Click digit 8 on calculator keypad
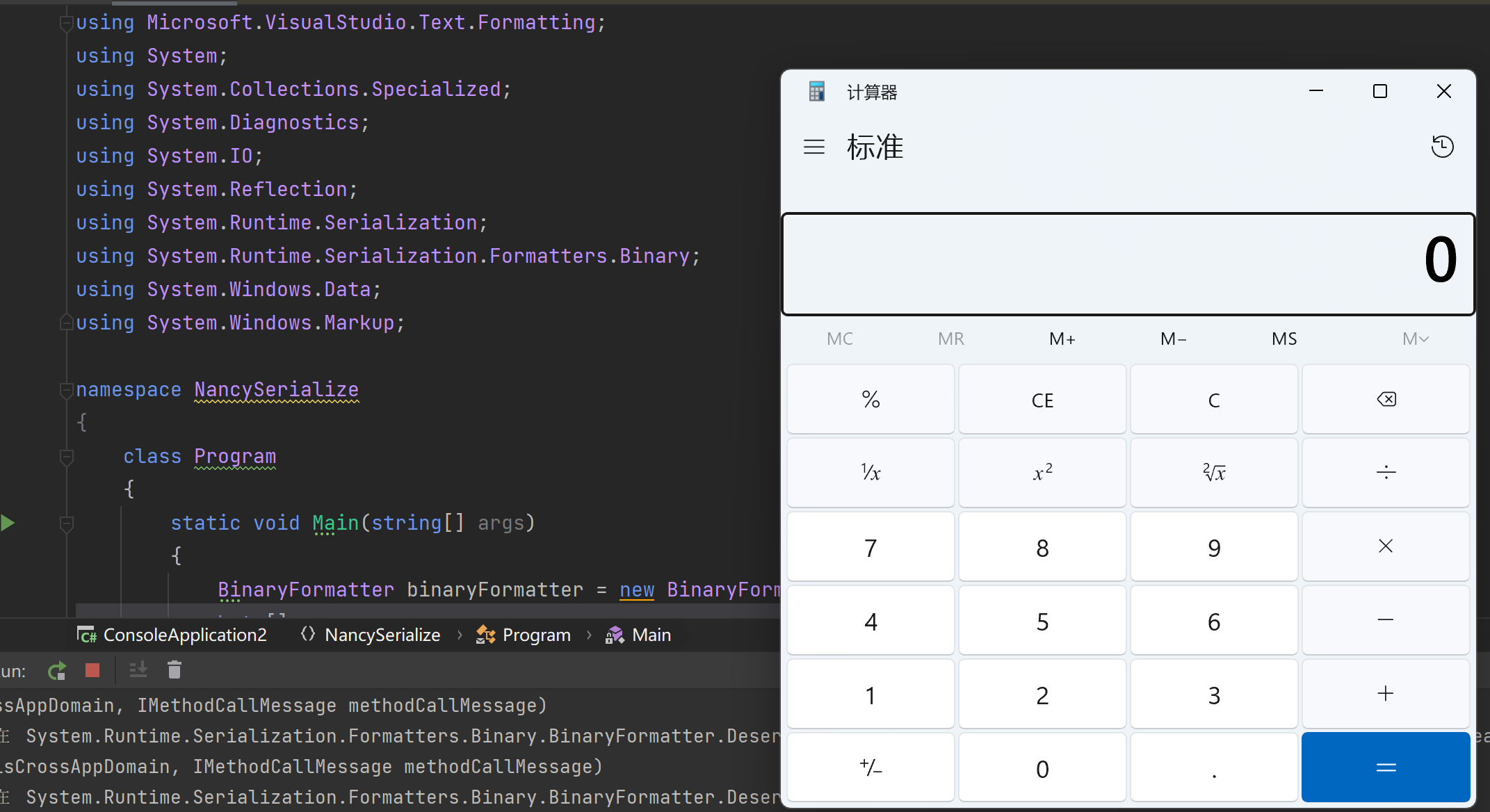Viewport: 1490px width, 812px height. point(1042,546)
